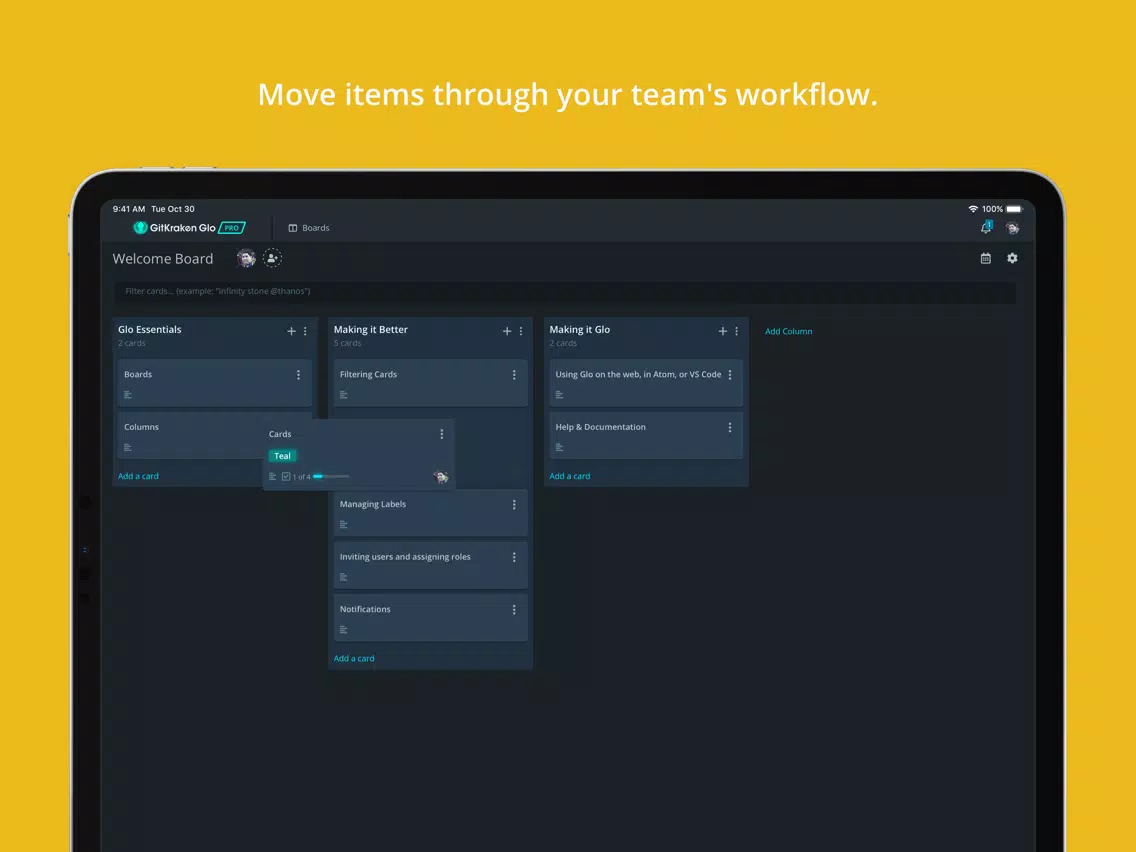Open options menu on Filtering Cards card
This screenshot has width=1136, height=852.
coord(514,375)
